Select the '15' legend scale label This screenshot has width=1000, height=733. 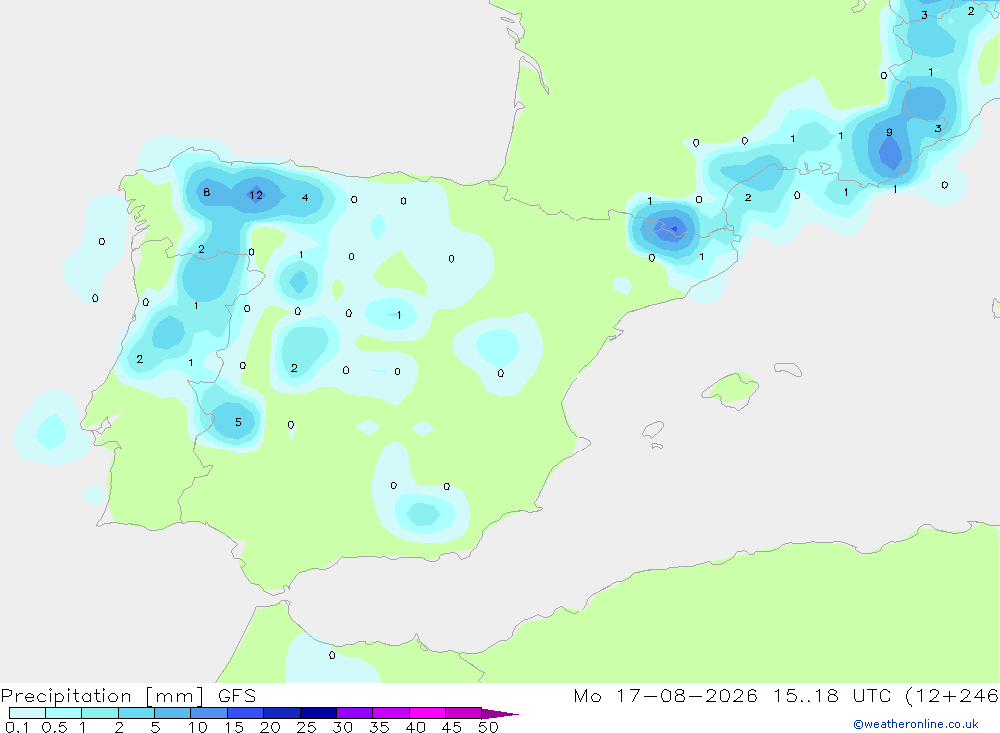point(234,727)
